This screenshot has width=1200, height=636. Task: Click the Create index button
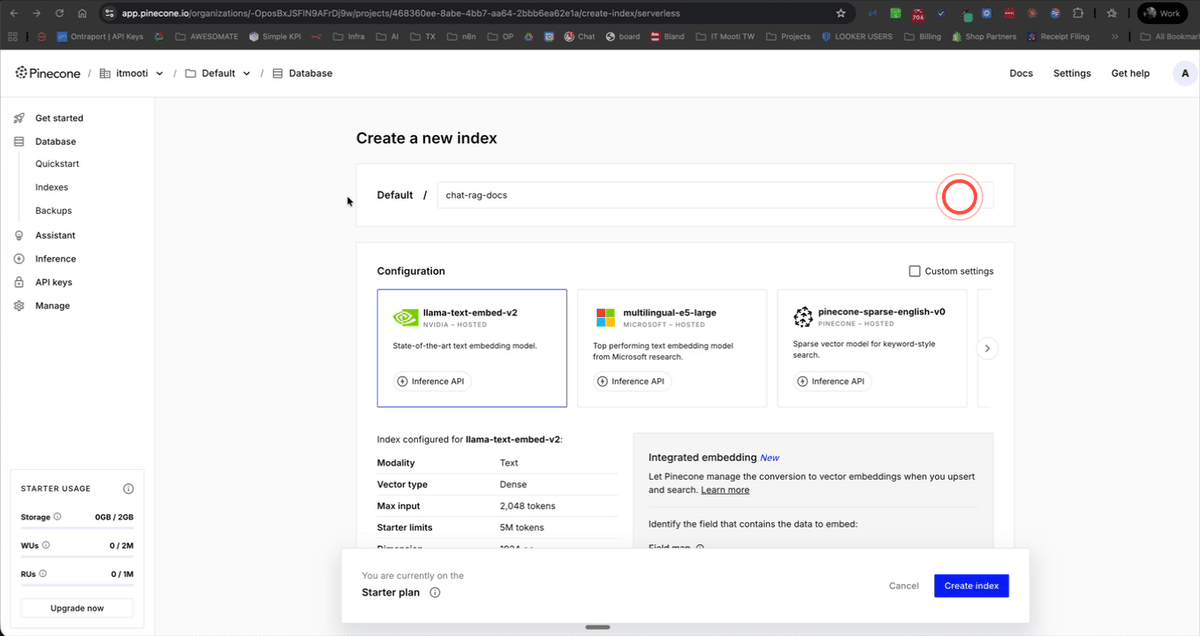[x=970, y=586]
